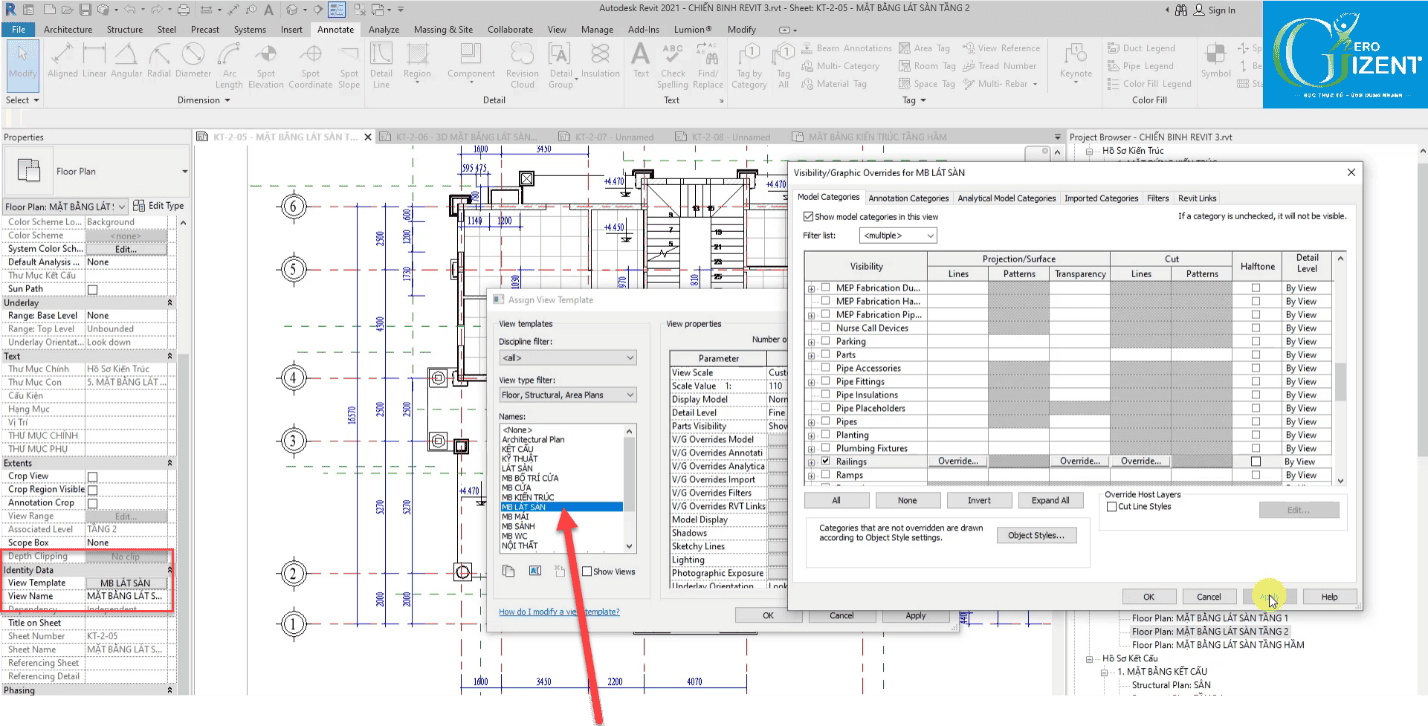The image size is (1428, 726).
Task: Toggle Show Views checkbox
Action: (587, 572)
